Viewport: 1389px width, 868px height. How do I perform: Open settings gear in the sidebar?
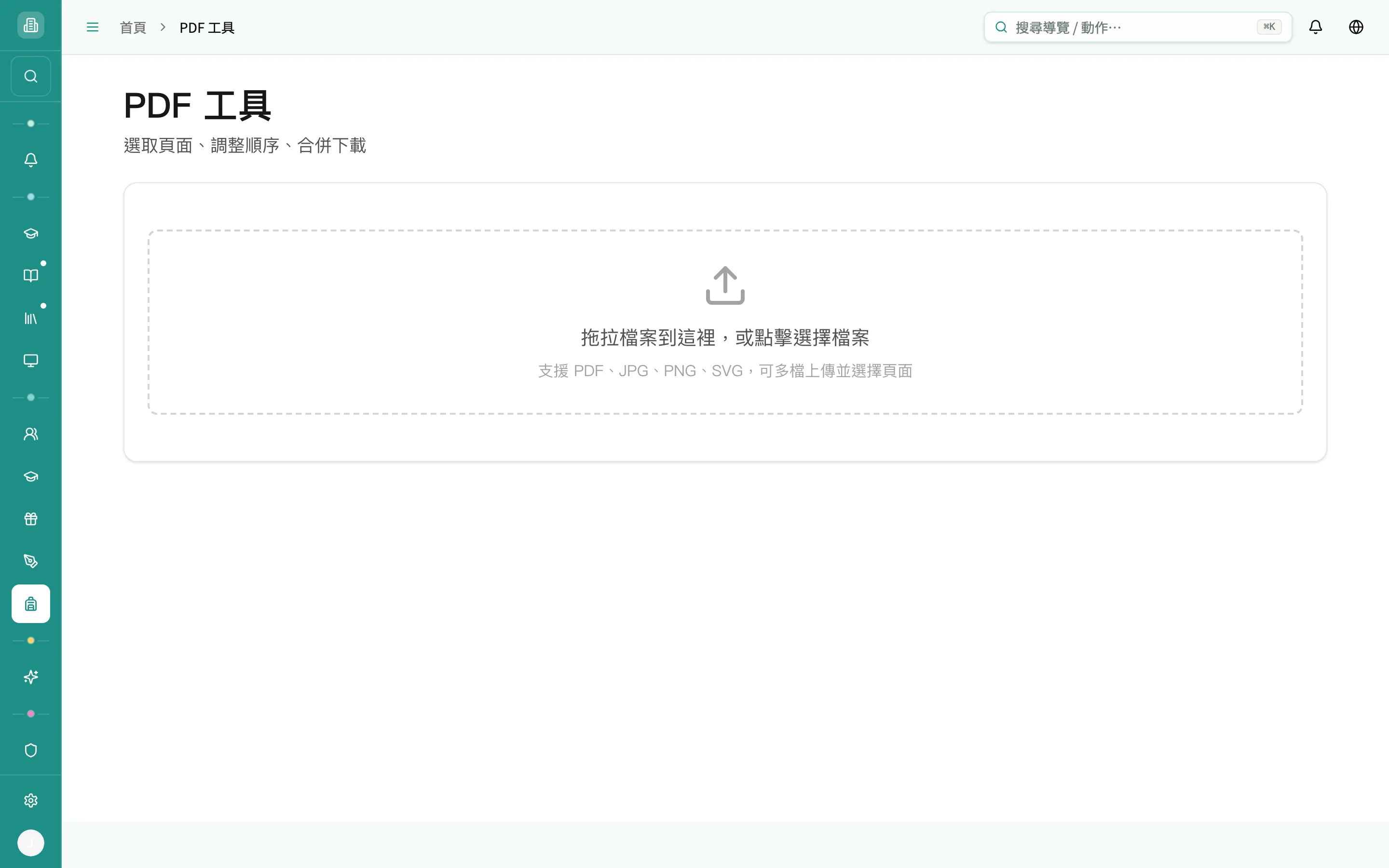[30, 801]
